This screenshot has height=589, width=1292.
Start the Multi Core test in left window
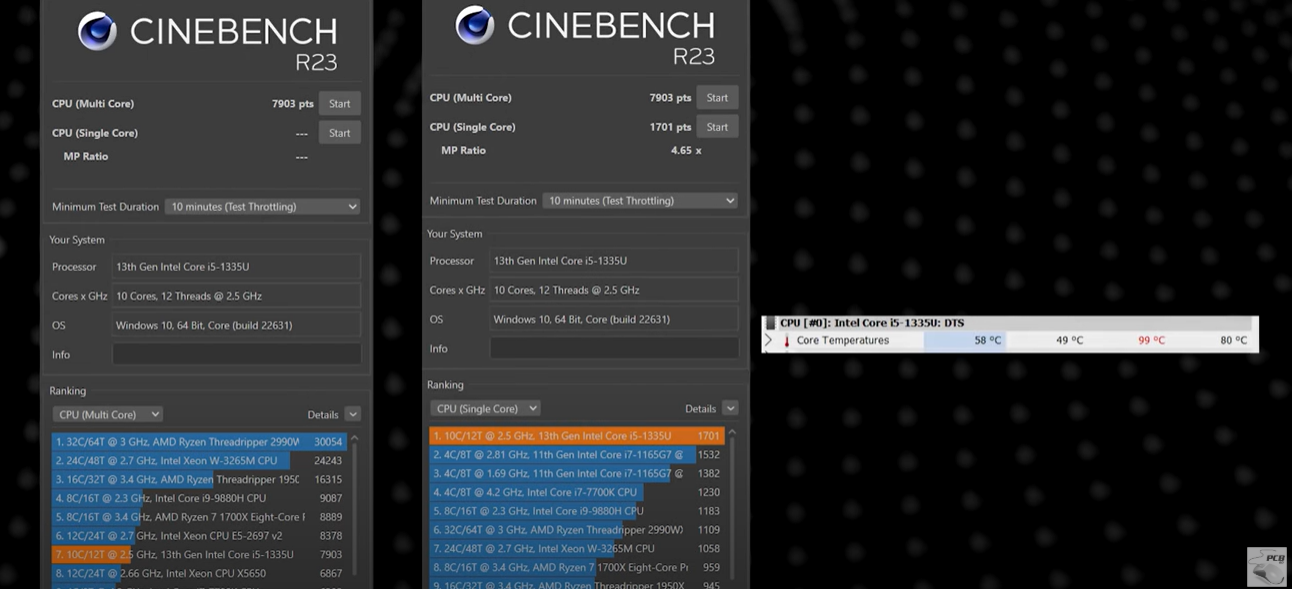point(340,104)
